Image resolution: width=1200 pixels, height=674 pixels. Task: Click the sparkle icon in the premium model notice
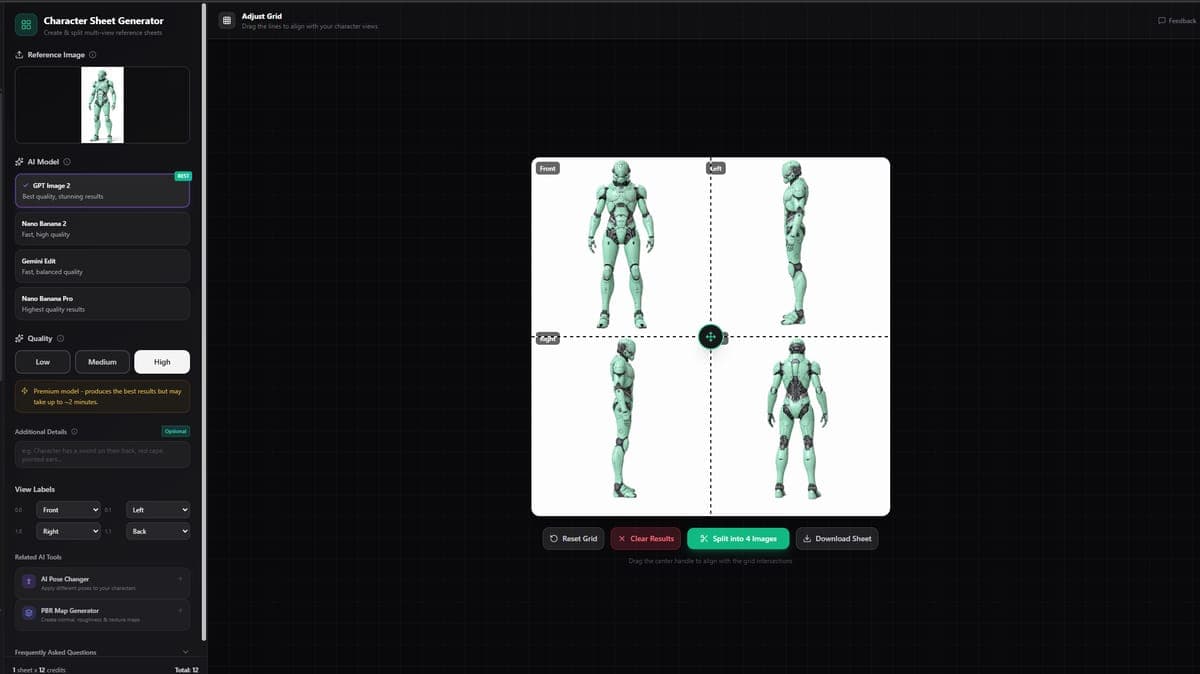pos(25,391)
